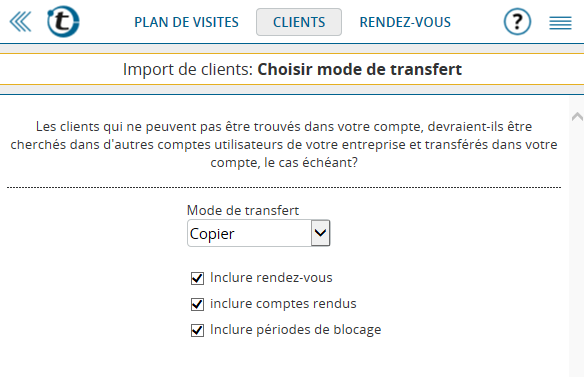The width and height of the screenshot is (584, 377).
Task: Click the 'Inclure périodes de blocage' label text
Action: click(296, 330)
